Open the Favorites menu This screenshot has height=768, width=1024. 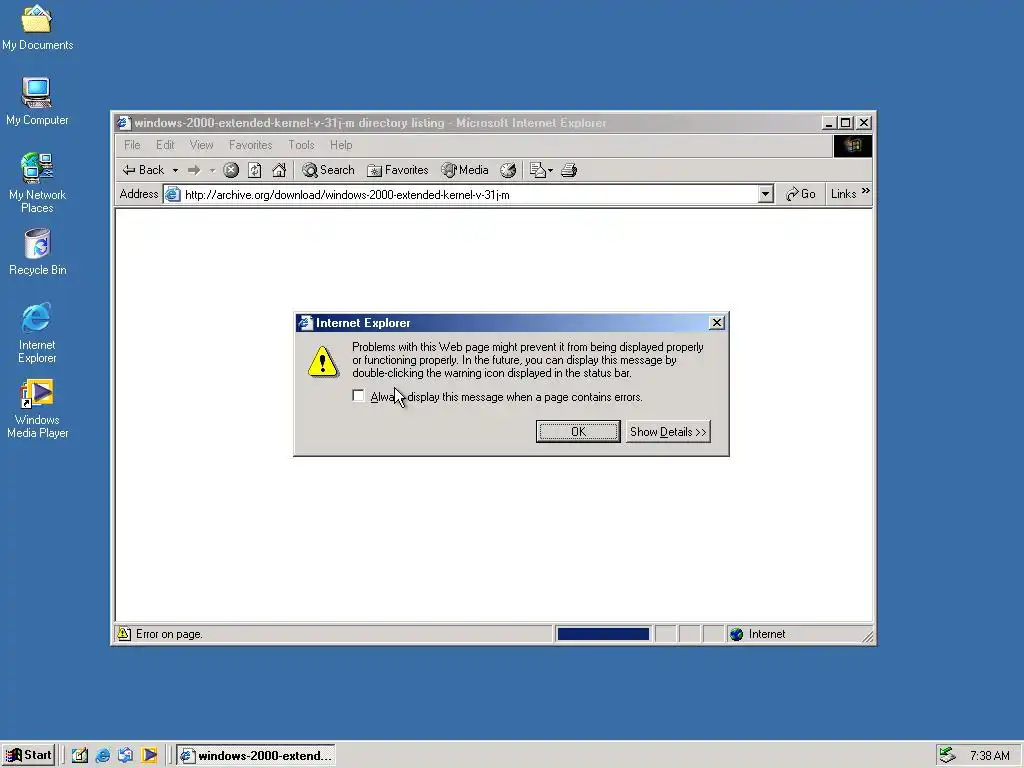(x=250, y=145)
